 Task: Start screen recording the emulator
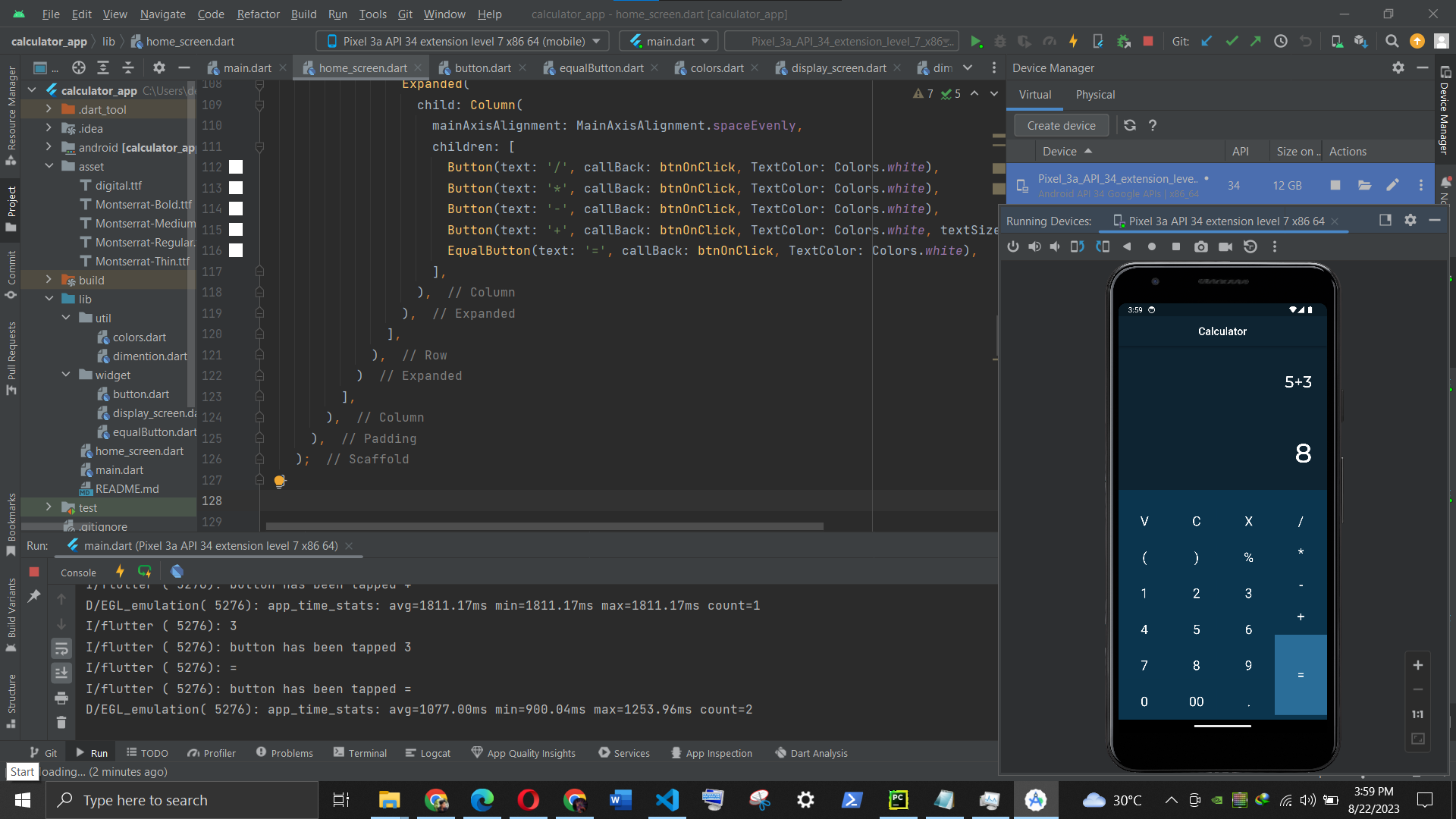(x=1225, y=246)
